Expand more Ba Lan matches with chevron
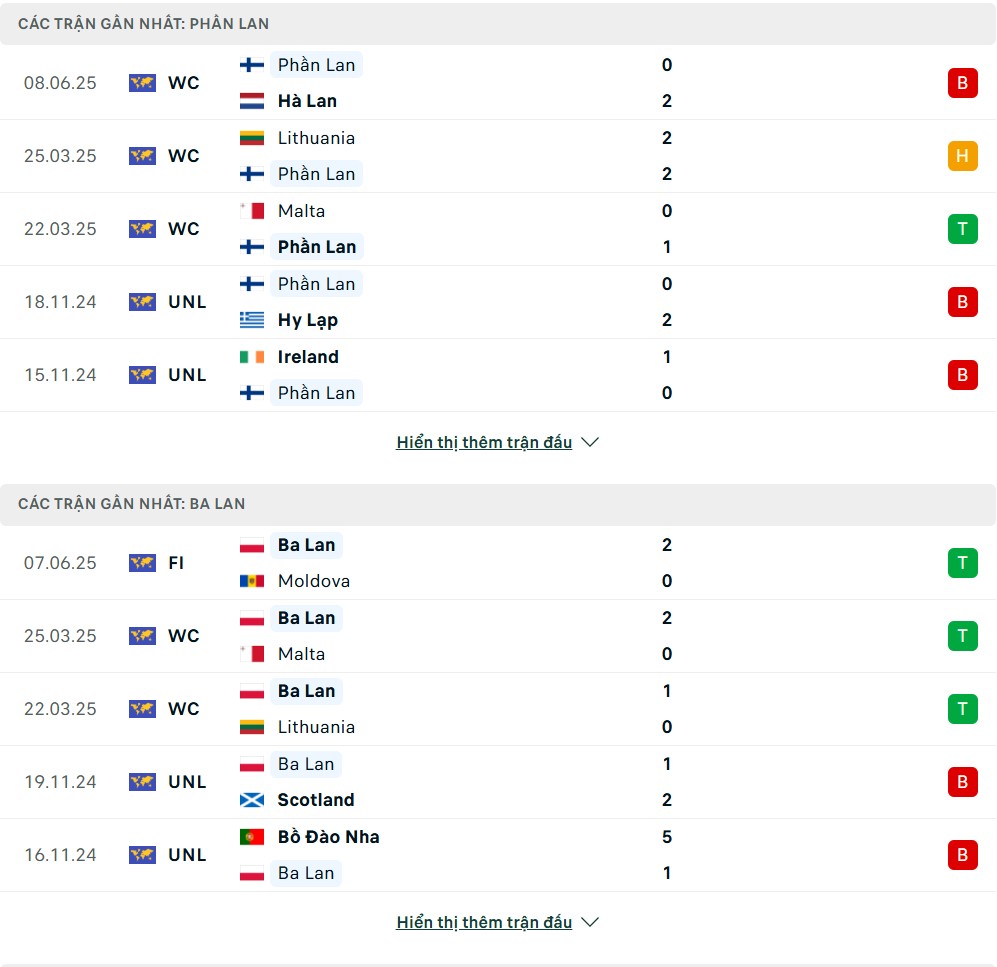Viewport: 997px width, 967px height. pyautogui.click(x=590, y=922)
